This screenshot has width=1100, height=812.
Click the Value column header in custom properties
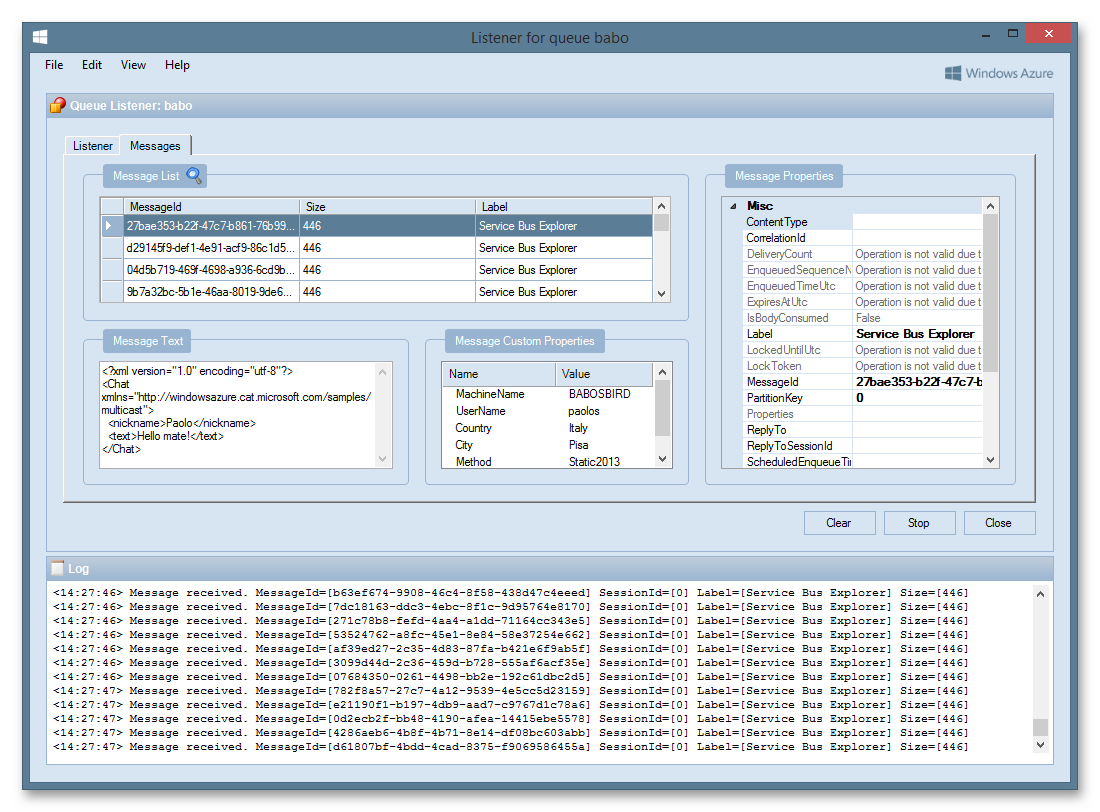point(605,374)
